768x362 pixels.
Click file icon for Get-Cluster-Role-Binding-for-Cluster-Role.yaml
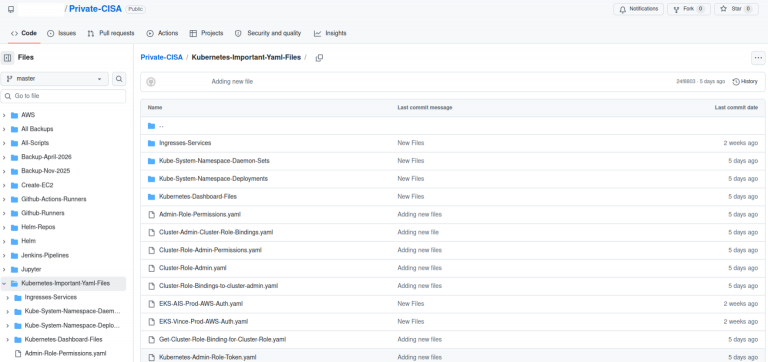click(x=151, y=339)
